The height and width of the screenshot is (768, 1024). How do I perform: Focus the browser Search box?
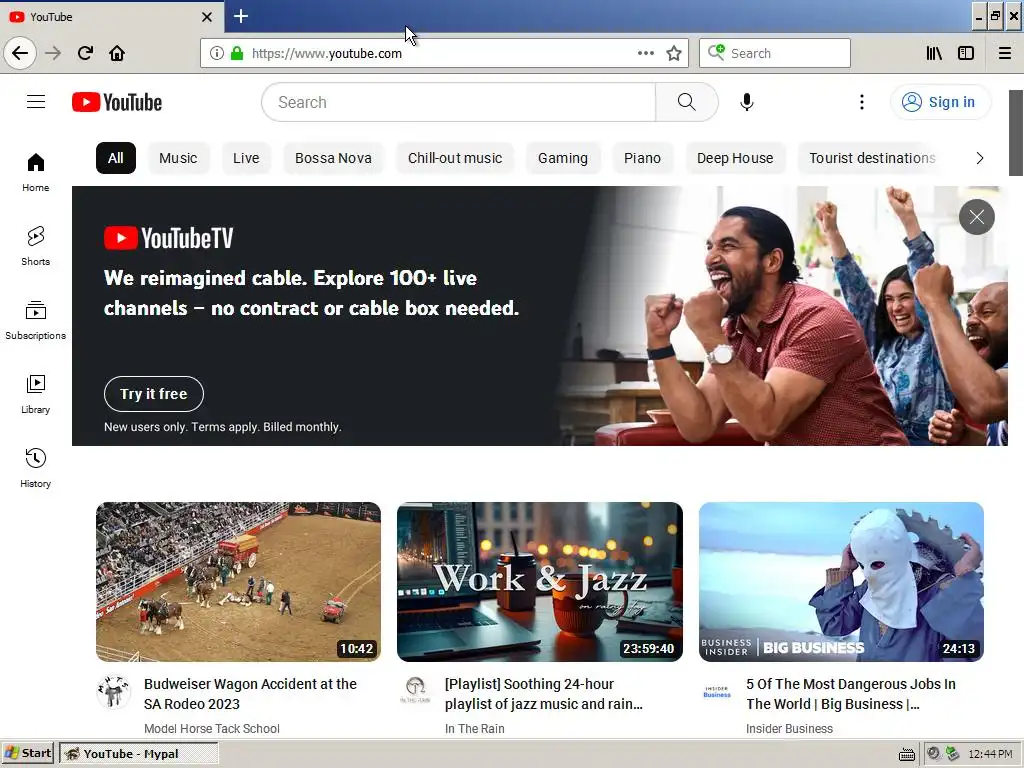(x=775, y=53)
